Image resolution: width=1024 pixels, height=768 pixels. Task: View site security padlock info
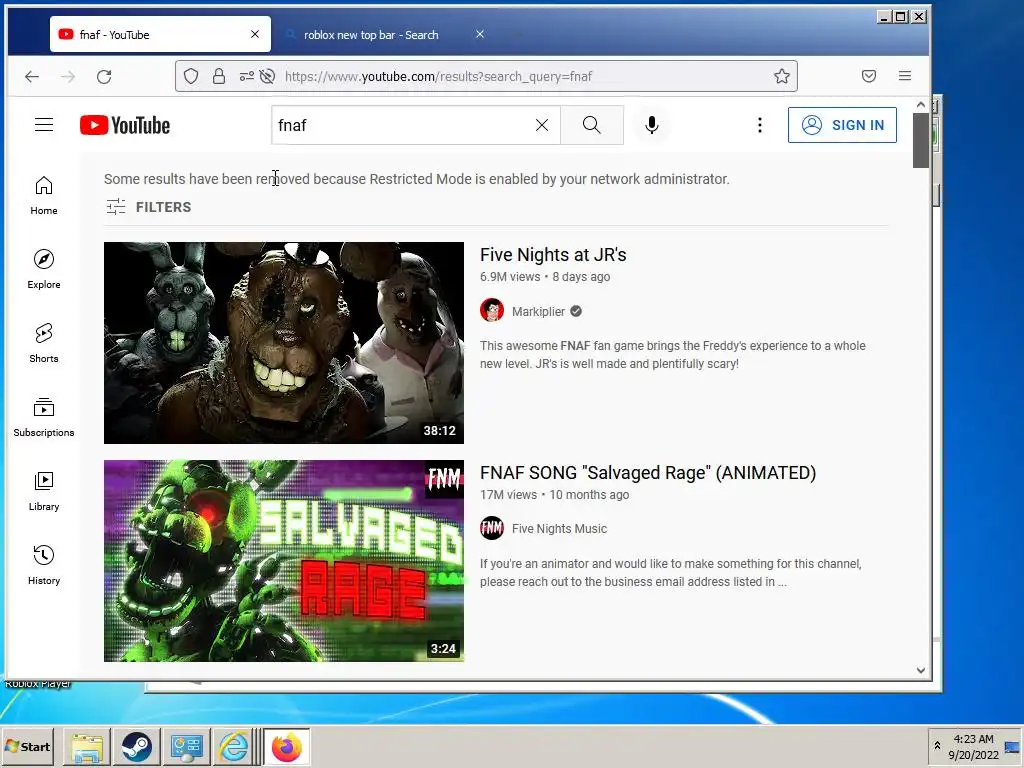tap(219, 76)
